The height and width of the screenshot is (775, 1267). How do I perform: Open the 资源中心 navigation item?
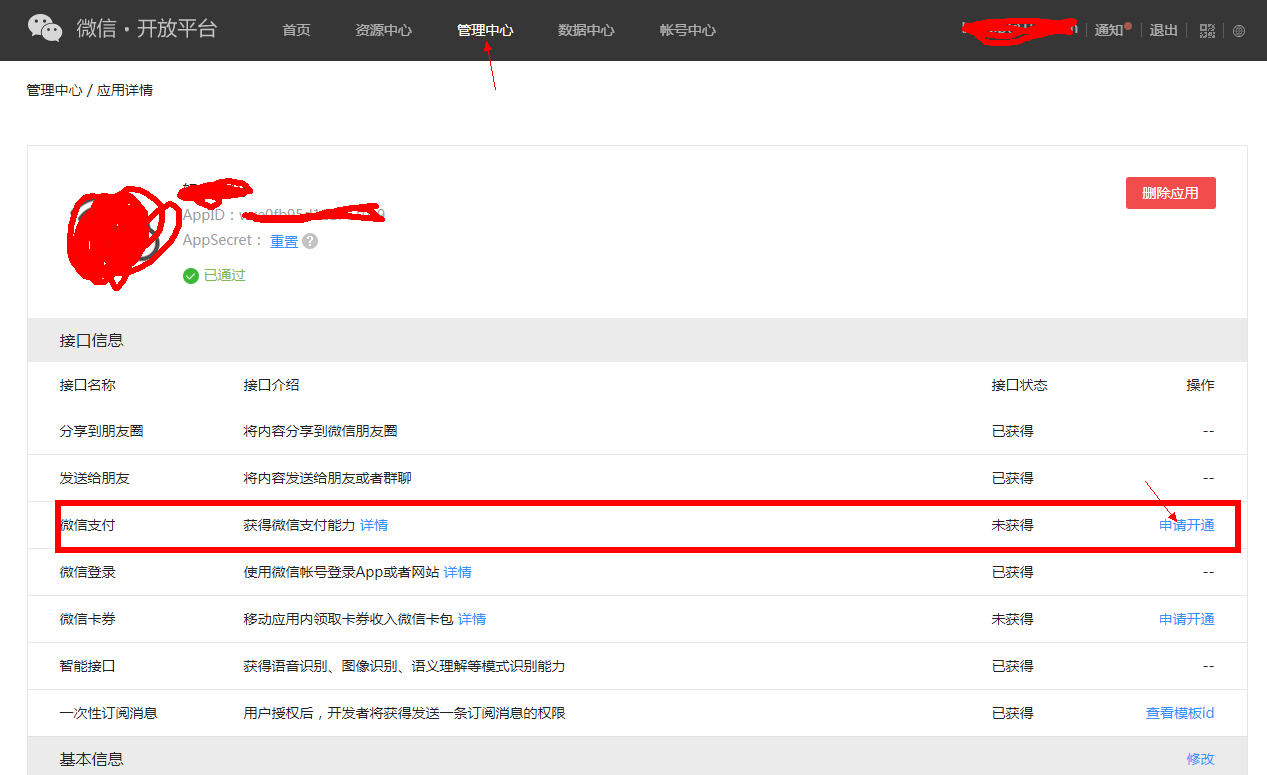[383, 30]
